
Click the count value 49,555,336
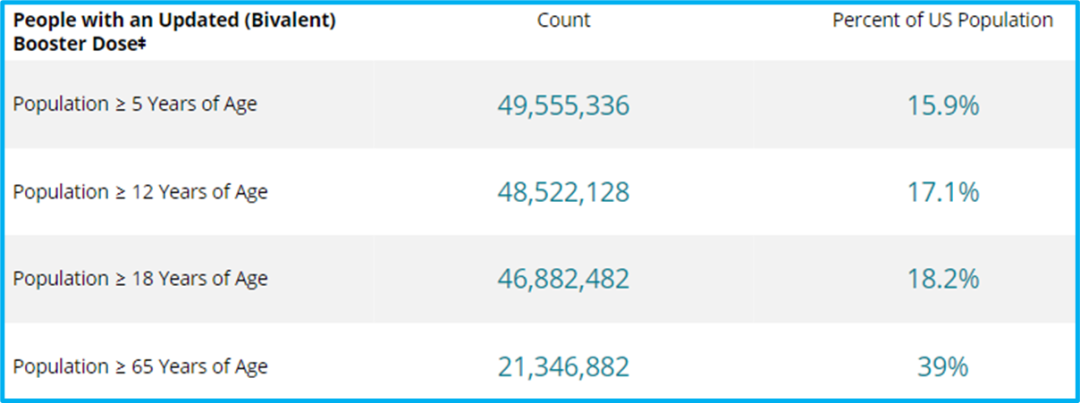(x=564, y=106)
